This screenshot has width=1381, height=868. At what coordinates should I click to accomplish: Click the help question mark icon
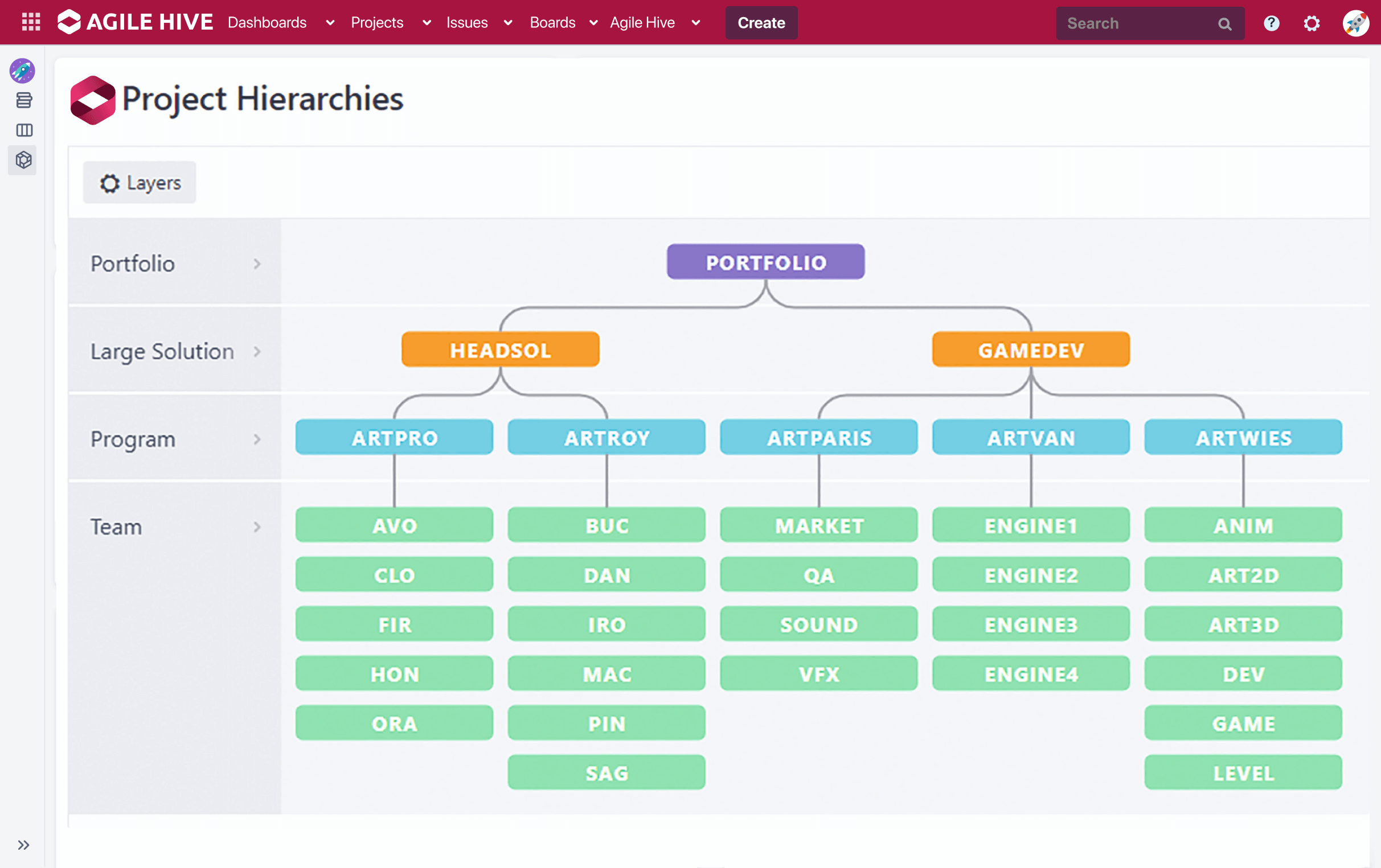(1271, 23)
